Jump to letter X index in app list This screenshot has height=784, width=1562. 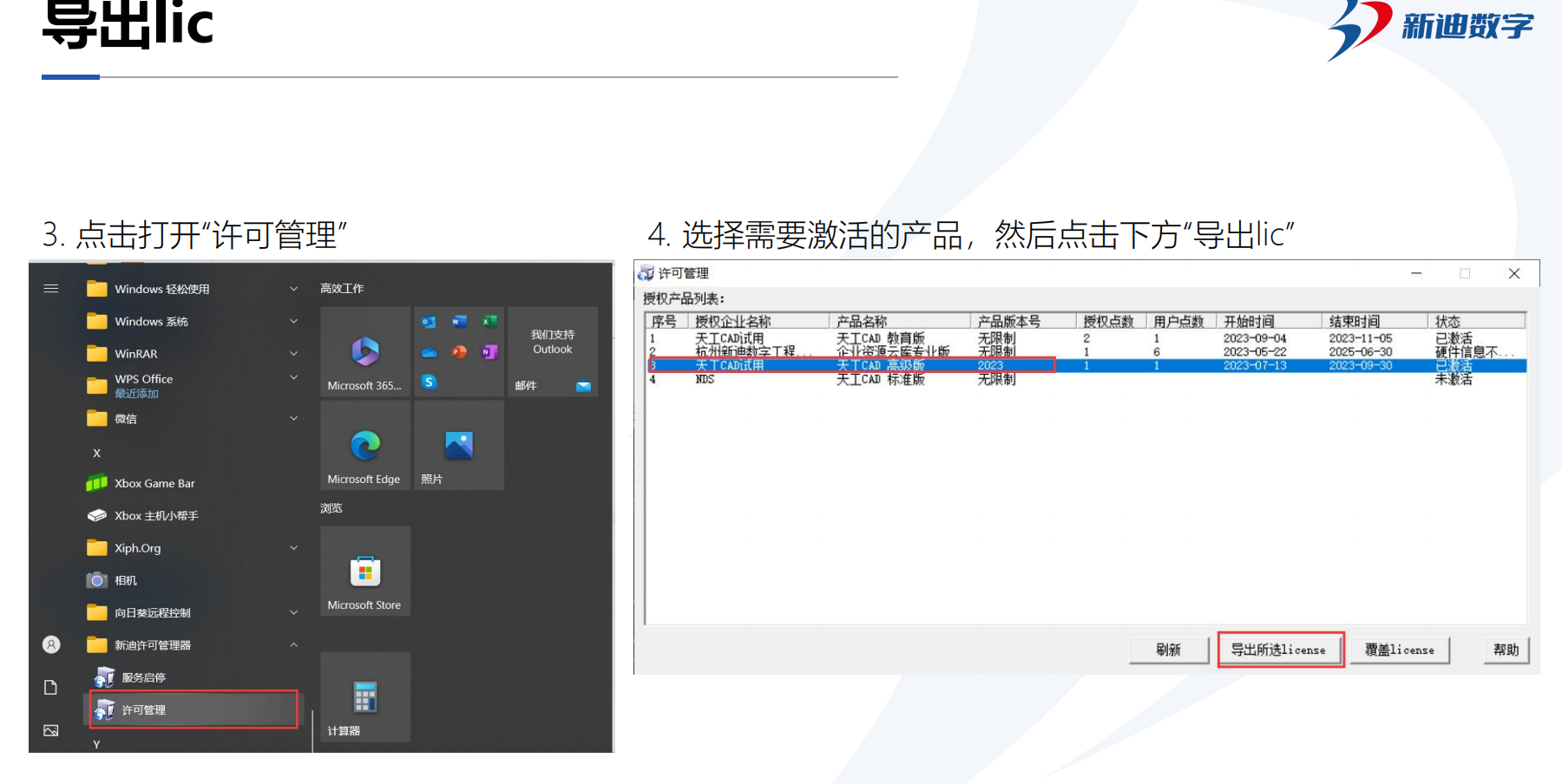coord(97,453)
